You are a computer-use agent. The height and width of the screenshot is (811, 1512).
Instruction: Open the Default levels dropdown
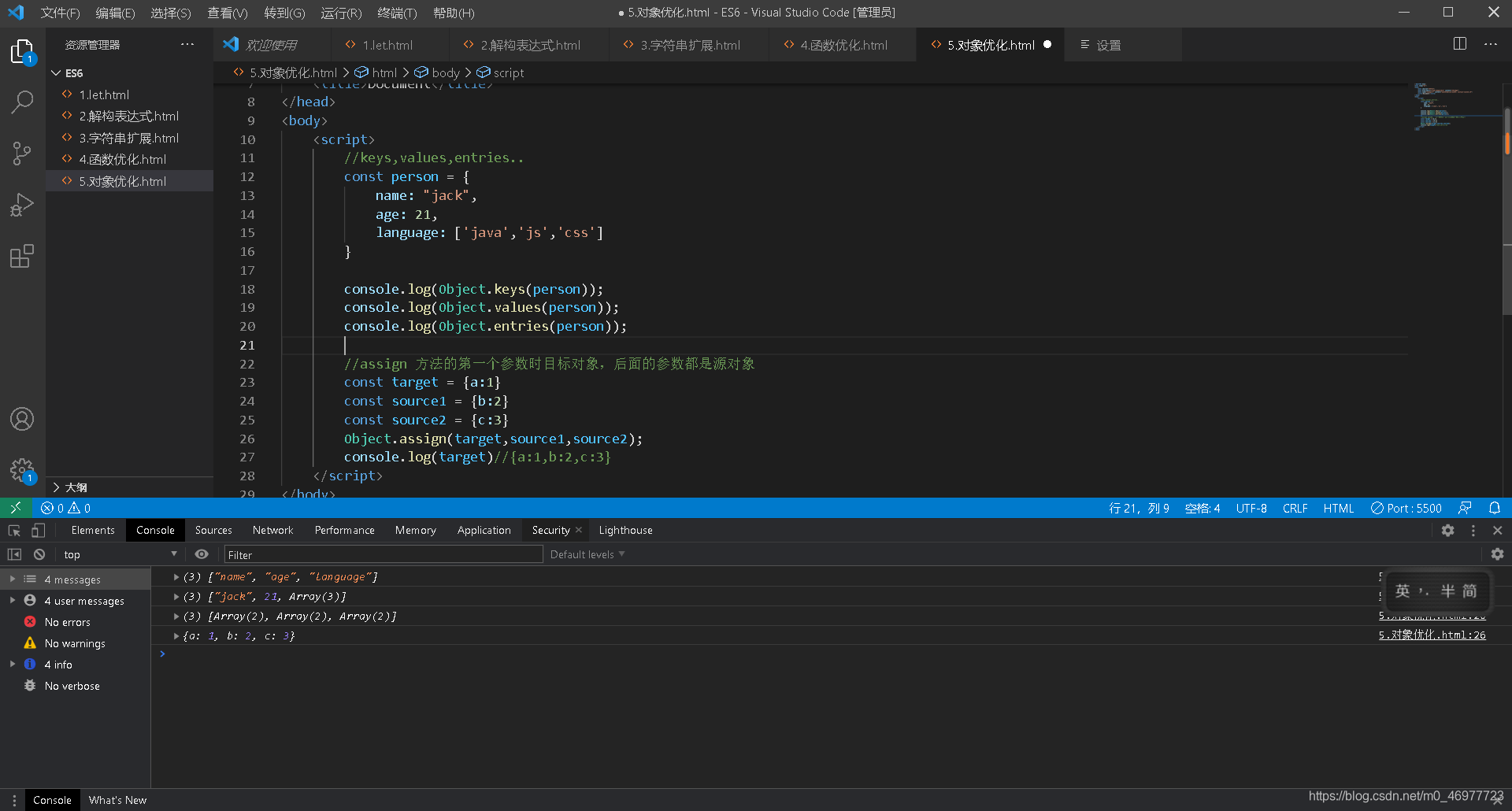click(587, 554)
